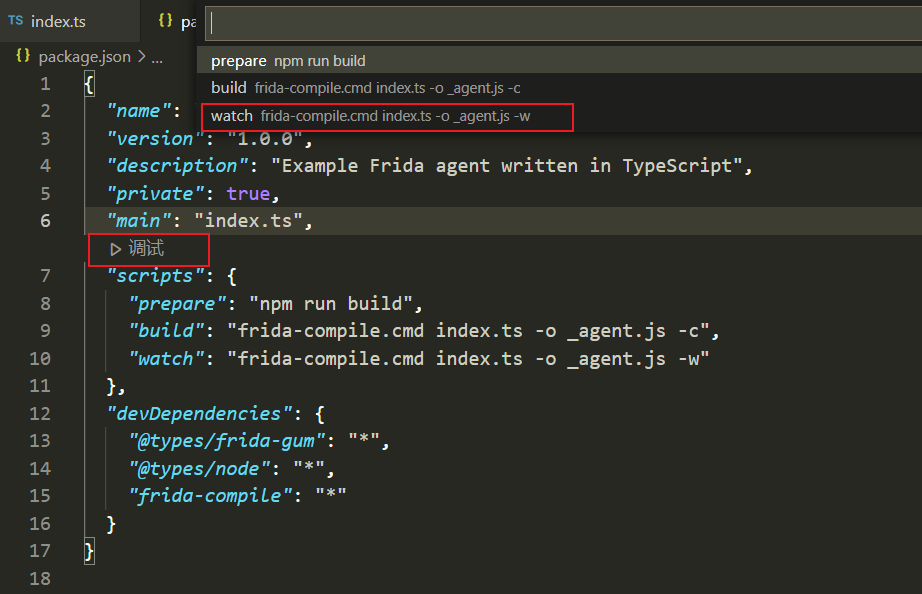Click the opening brace on line 1
The width and height of the screenshot is (922, 594).
pyautogui.click(x=88, y=83)
